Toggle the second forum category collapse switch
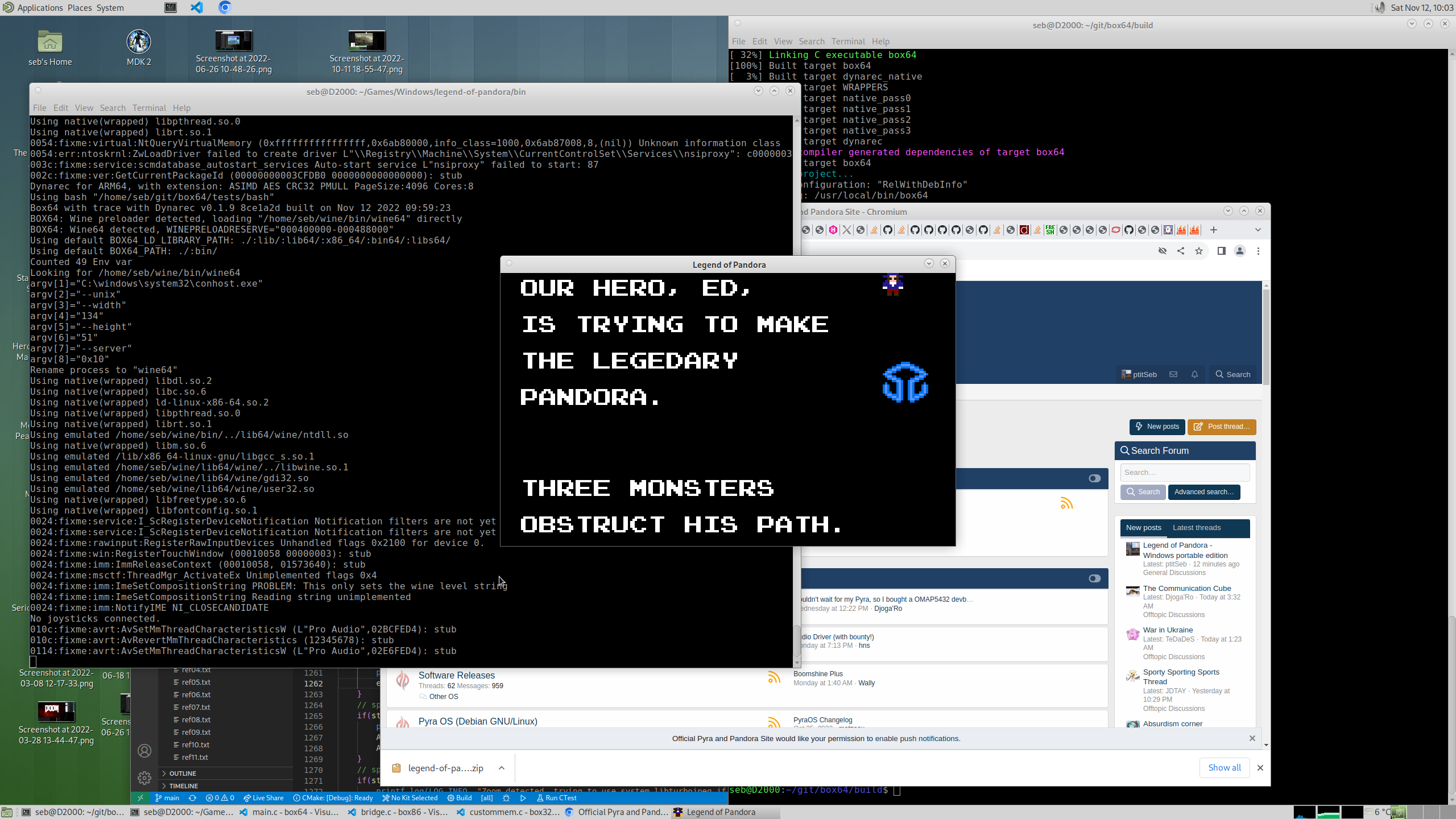This screenshot has width=1456, height=819. point(1094,578)
